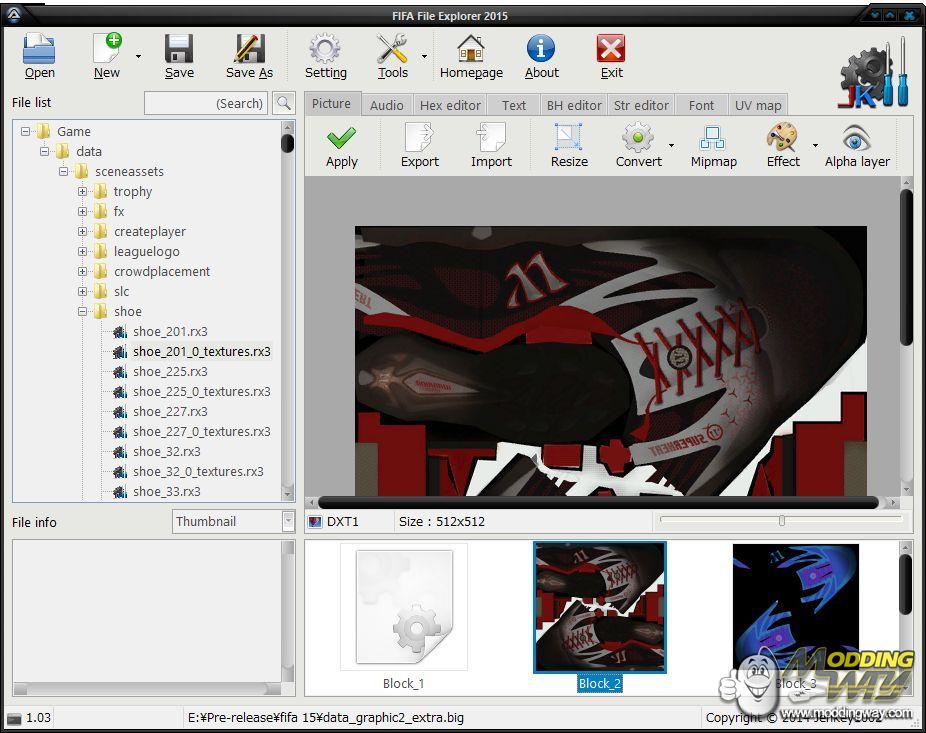Click the search magnifier button
926x733 pixels.
283,103
